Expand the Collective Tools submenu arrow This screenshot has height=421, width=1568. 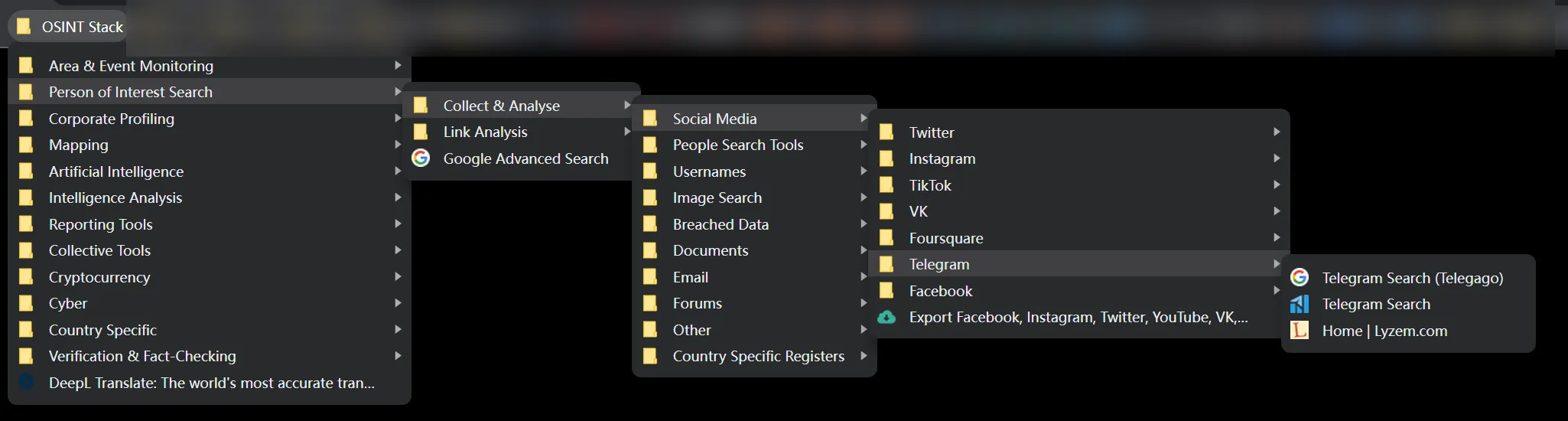(x=398, y=250)
